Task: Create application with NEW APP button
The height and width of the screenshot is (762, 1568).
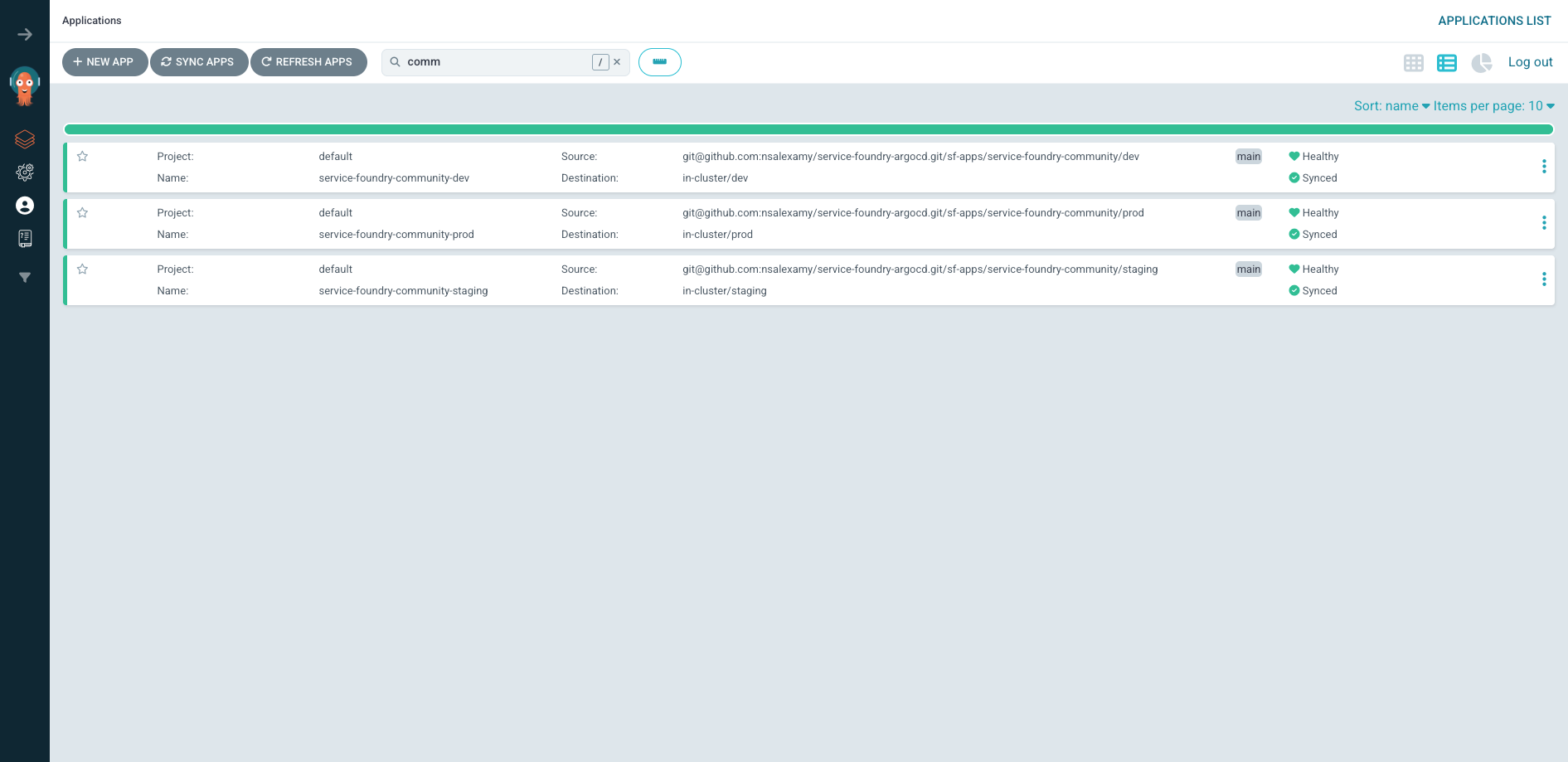Action: pos(104,61)
